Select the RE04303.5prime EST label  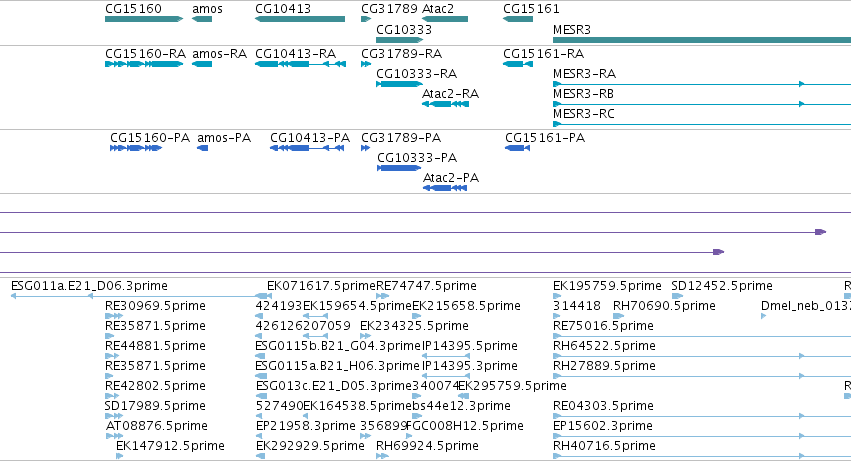click(603, 406)
